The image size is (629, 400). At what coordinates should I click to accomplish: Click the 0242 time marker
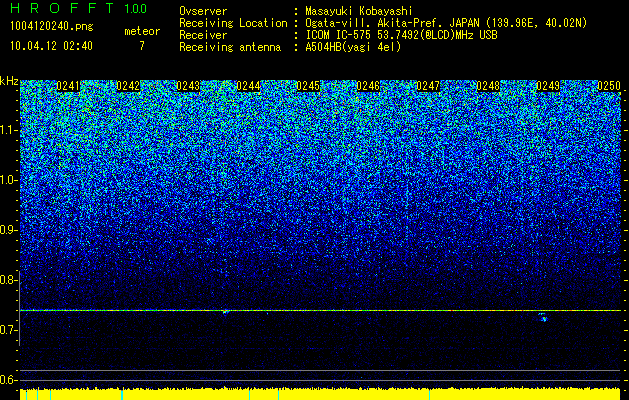[128, 86]
